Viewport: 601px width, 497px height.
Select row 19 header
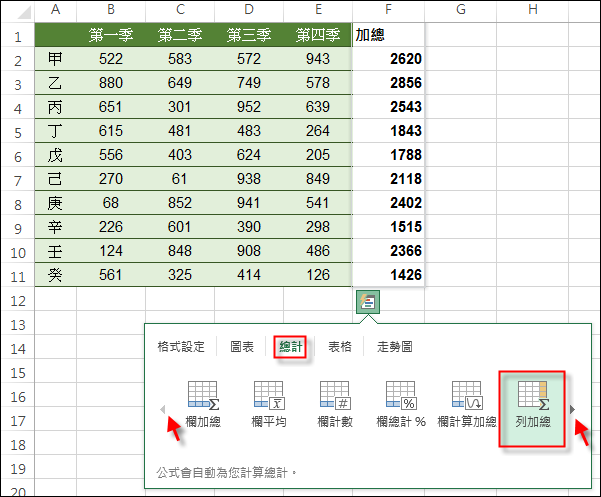tap(18, 467)
